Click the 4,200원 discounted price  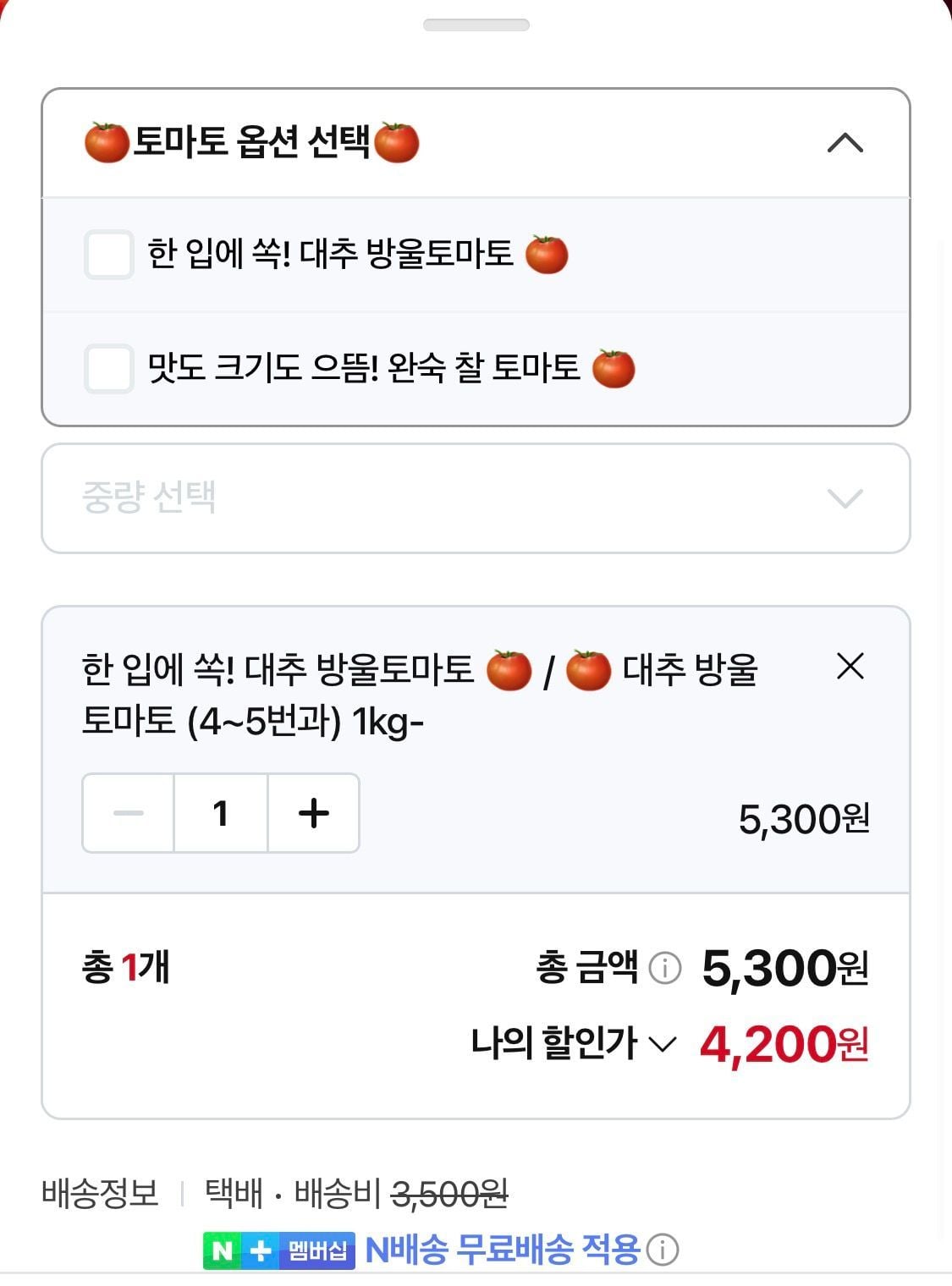(784, 1044)
